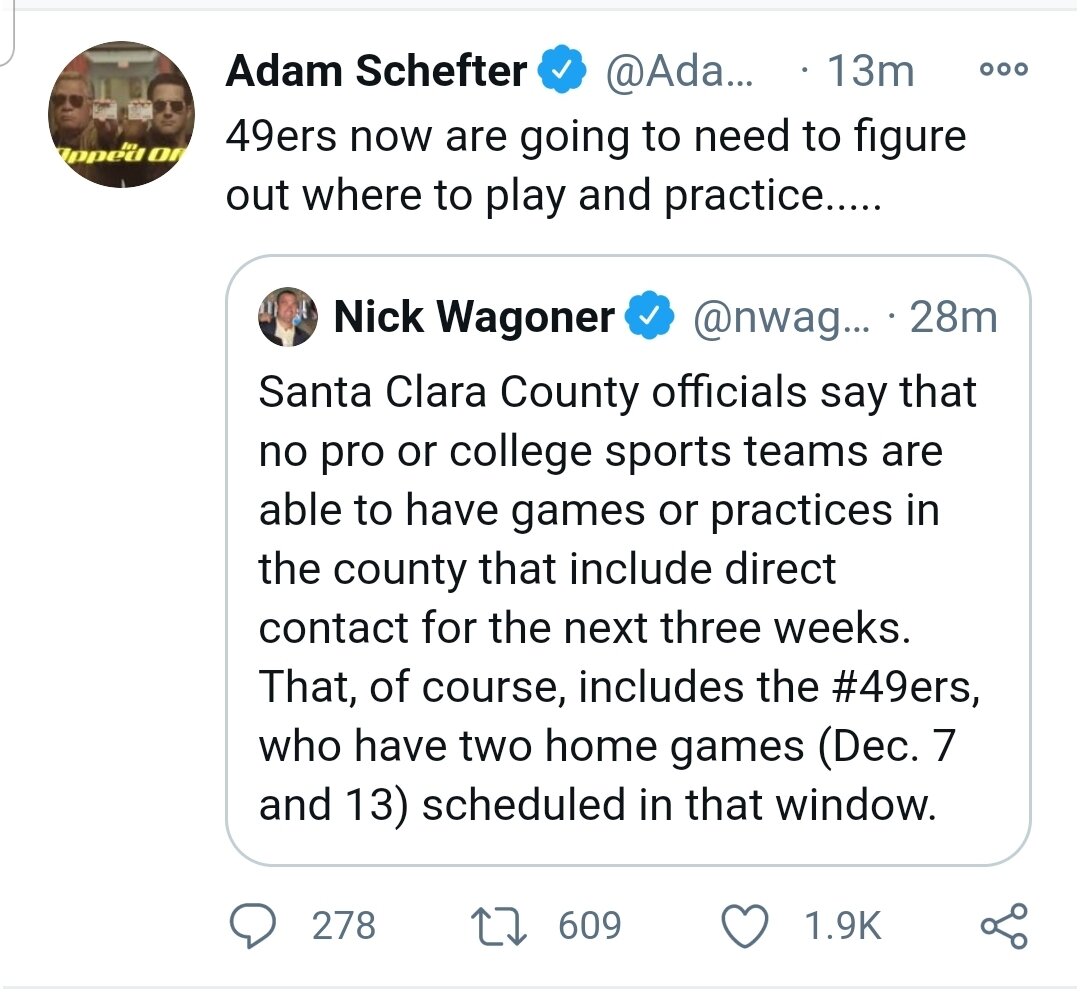Image resolution: width=1080 pixels, height=993 pixels.
Task: Open Nick Wagoner's small avatar
Action: (287, 318)
